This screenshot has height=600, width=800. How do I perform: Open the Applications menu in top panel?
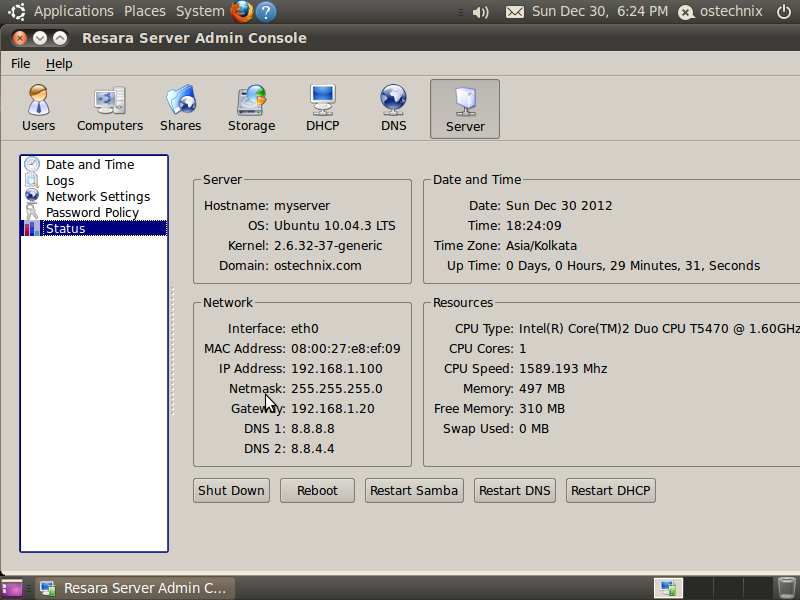click(73, 12)
